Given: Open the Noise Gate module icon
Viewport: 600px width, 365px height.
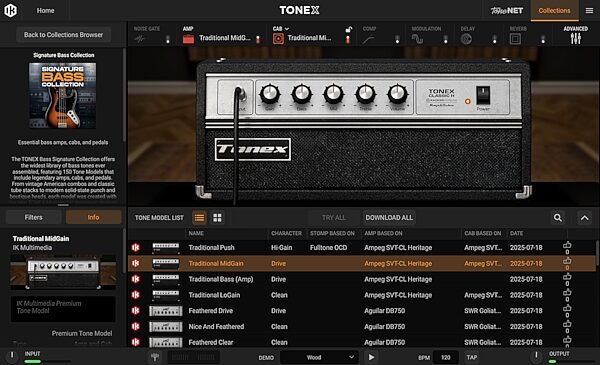Looking at the screenshot, I should coord(139,39).
